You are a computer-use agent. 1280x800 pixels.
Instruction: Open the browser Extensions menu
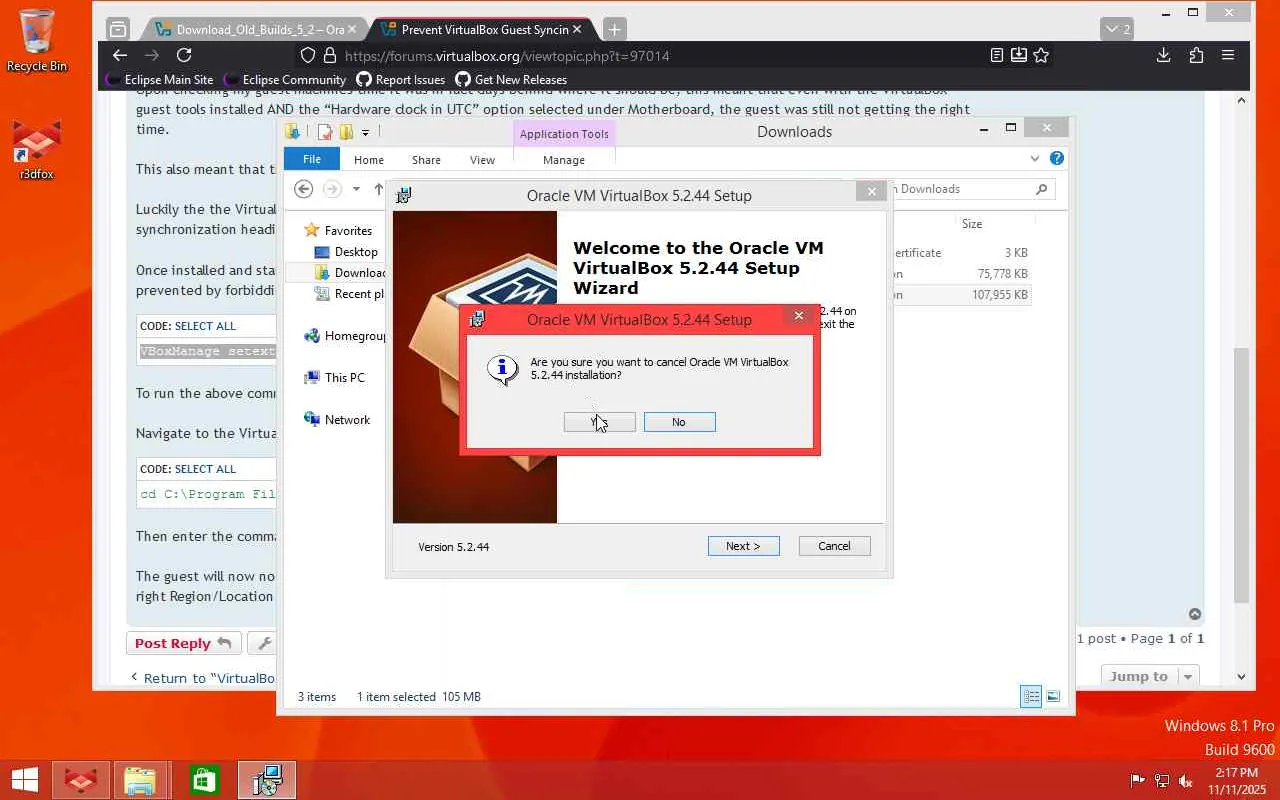click(1196, 56)
